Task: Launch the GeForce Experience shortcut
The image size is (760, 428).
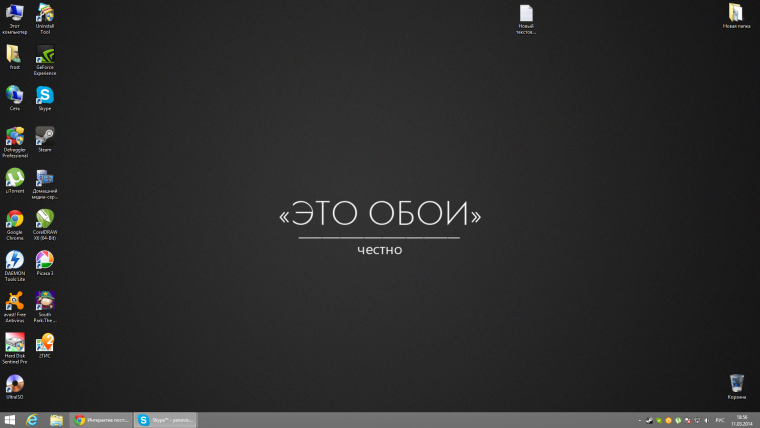Action: tap(45, 60)
